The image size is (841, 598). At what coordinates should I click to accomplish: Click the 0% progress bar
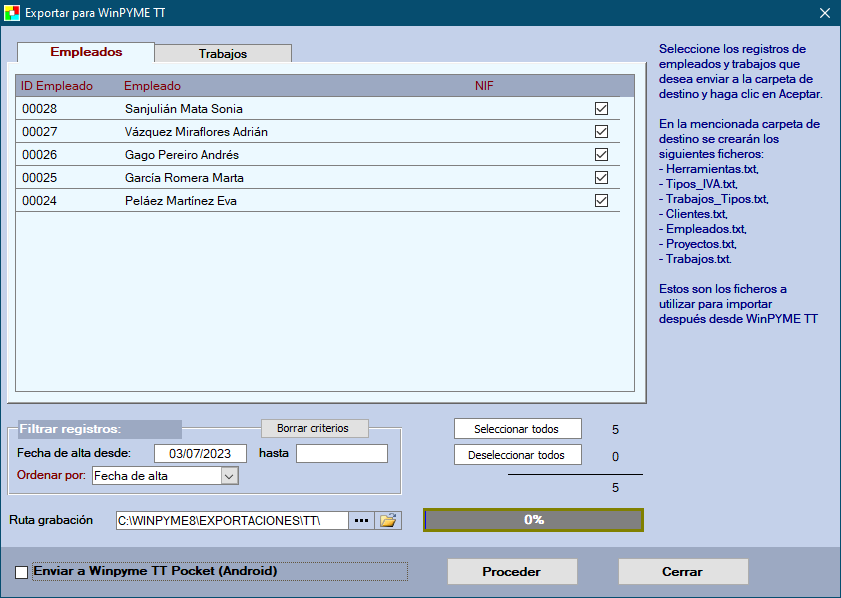tap(533, 520)
